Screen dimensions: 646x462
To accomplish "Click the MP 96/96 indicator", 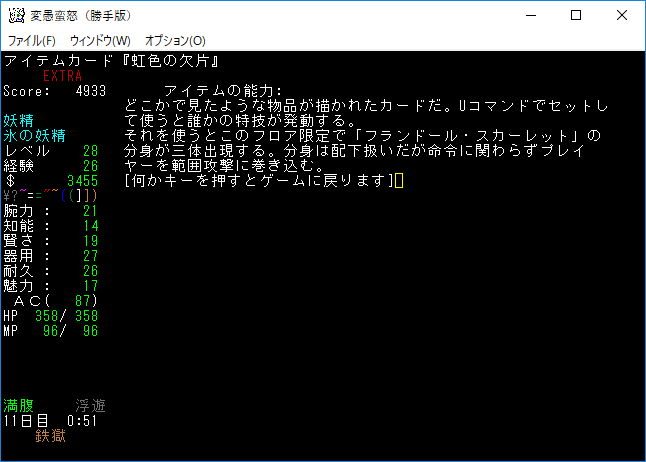I will tap(51, 330).
